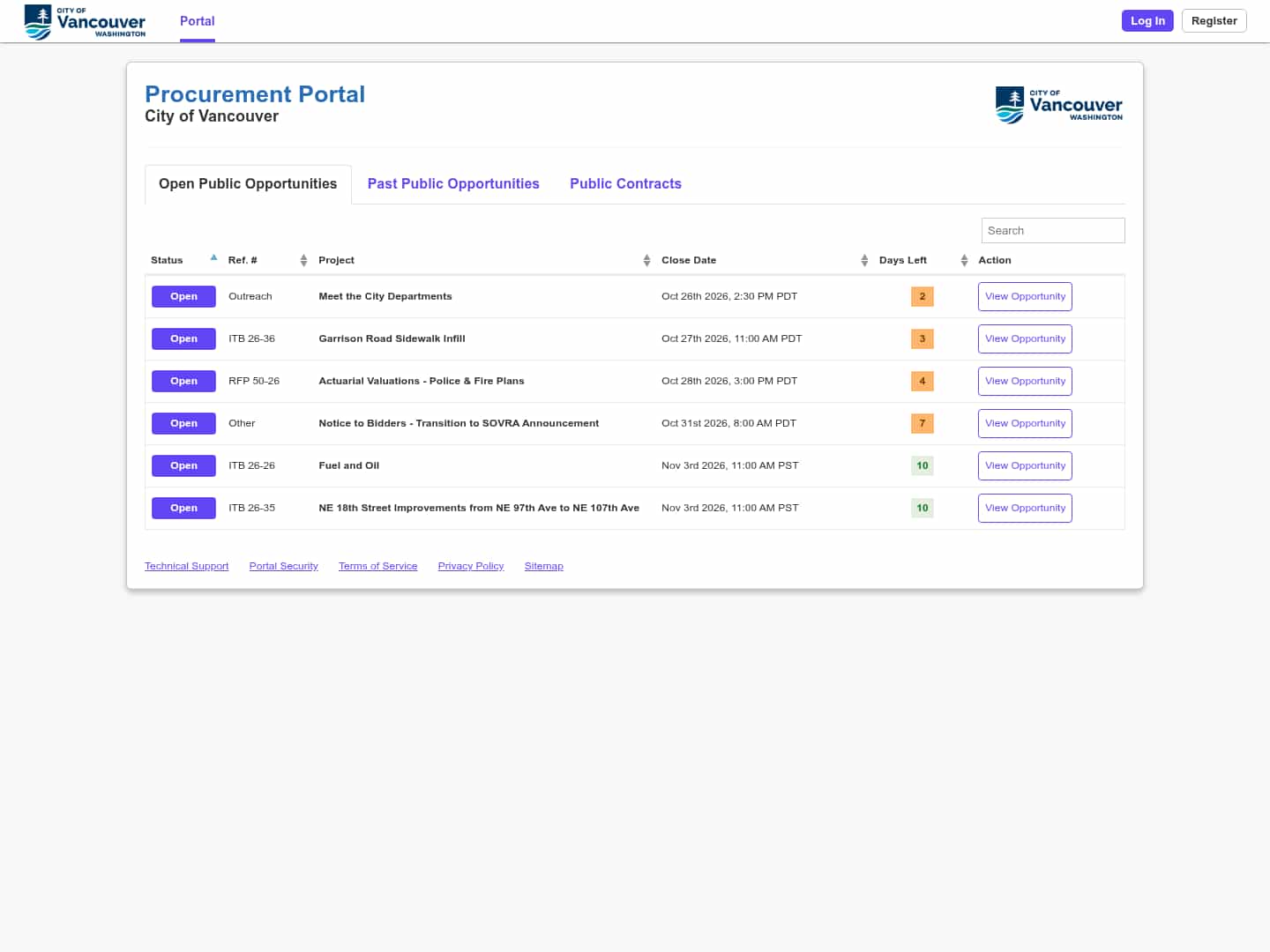View Opportunity for Garrison Road Sidewalk Infill
1270x952 pixels.
coord(1025,338)
